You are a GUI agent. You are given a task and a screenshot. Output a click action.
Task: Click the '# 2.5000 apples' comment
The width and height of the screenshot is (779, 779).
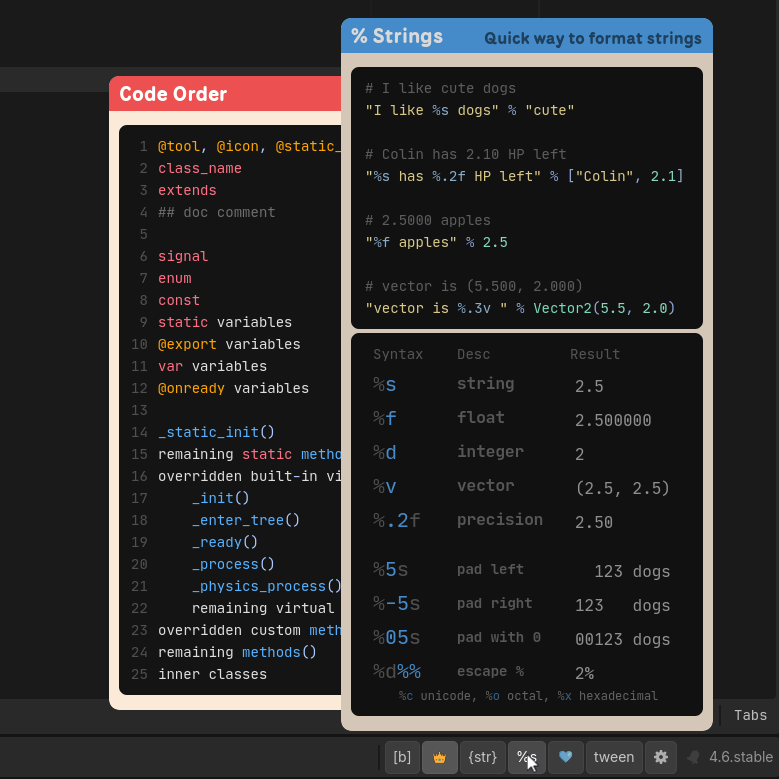pyautogui.click(x=428, y=220)
